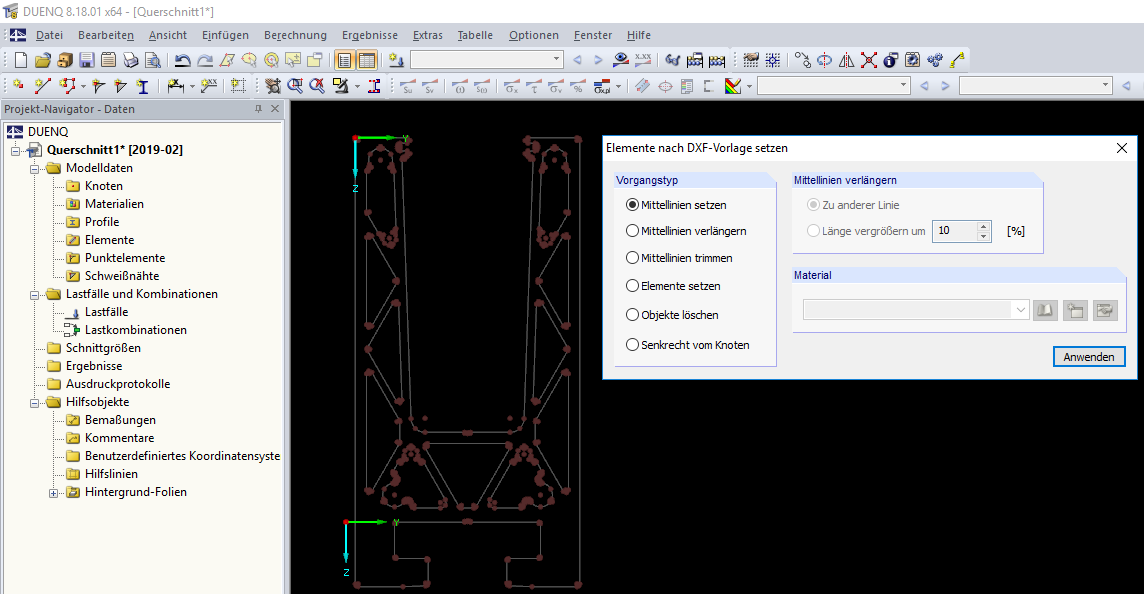Click the printer icon in toolbar
The image size is (1144, 594).
coord(131,60)
